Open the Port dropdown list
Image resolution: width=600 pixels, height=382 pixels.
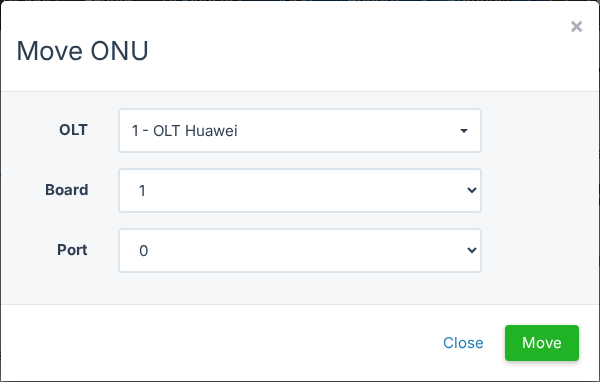pyautogui.click(x=300, y=250)
